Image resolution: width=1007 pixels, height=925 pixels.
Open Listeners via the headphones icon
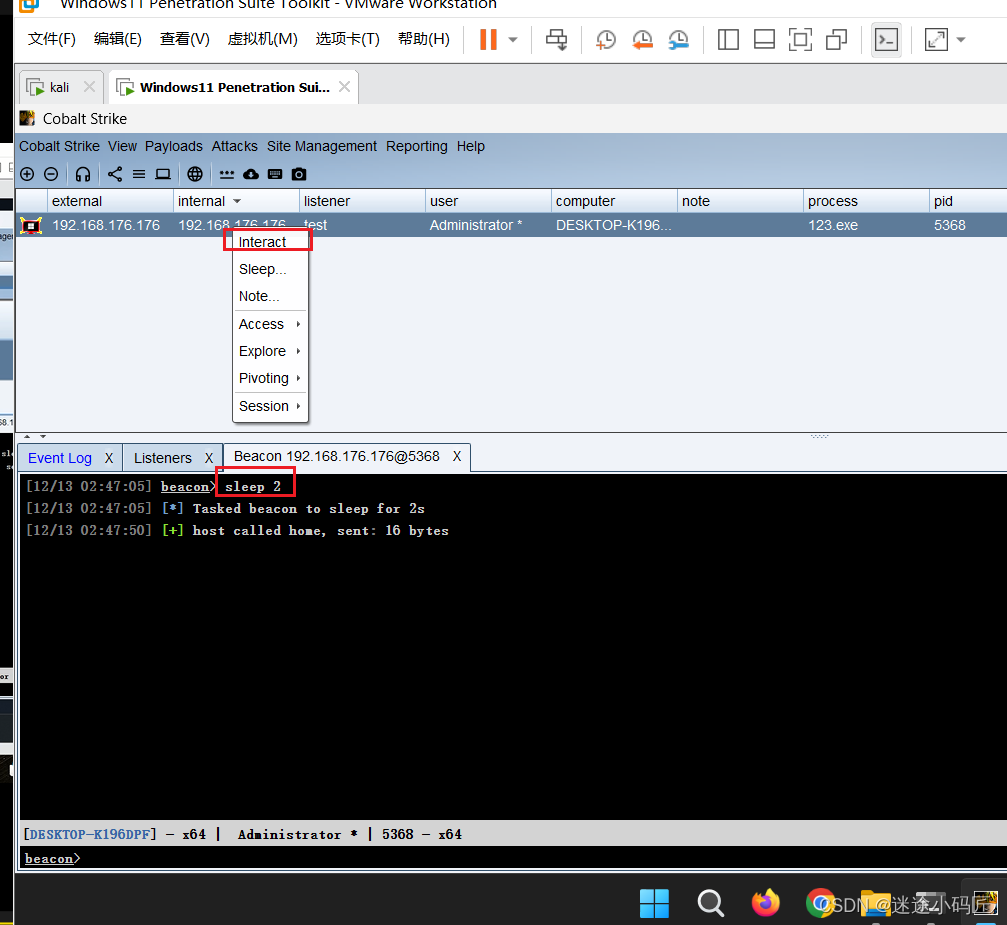(83, 174)
